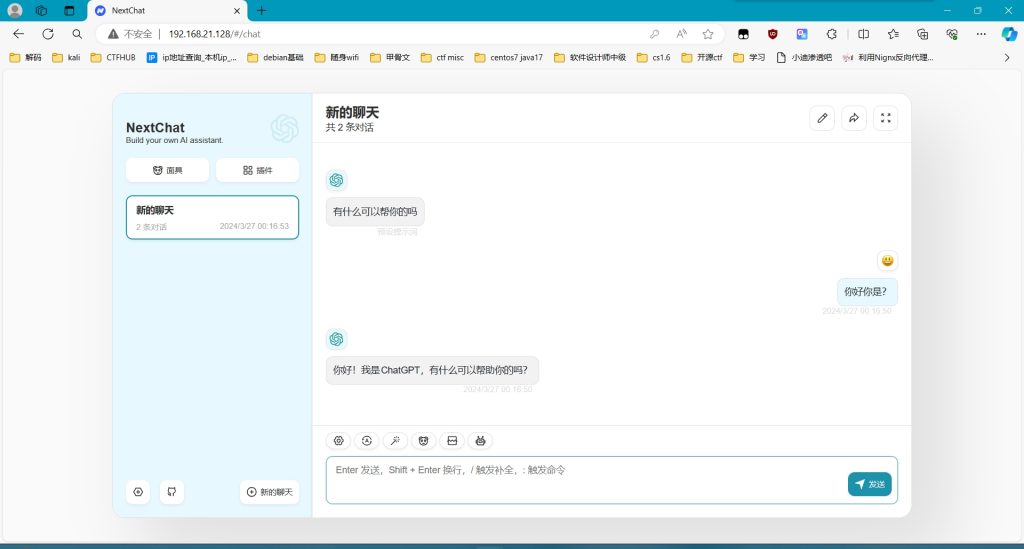Start a 新的聊天 from sidebar bottom
The width and height of the screenshot is (1024, 549).
point(269,492)
